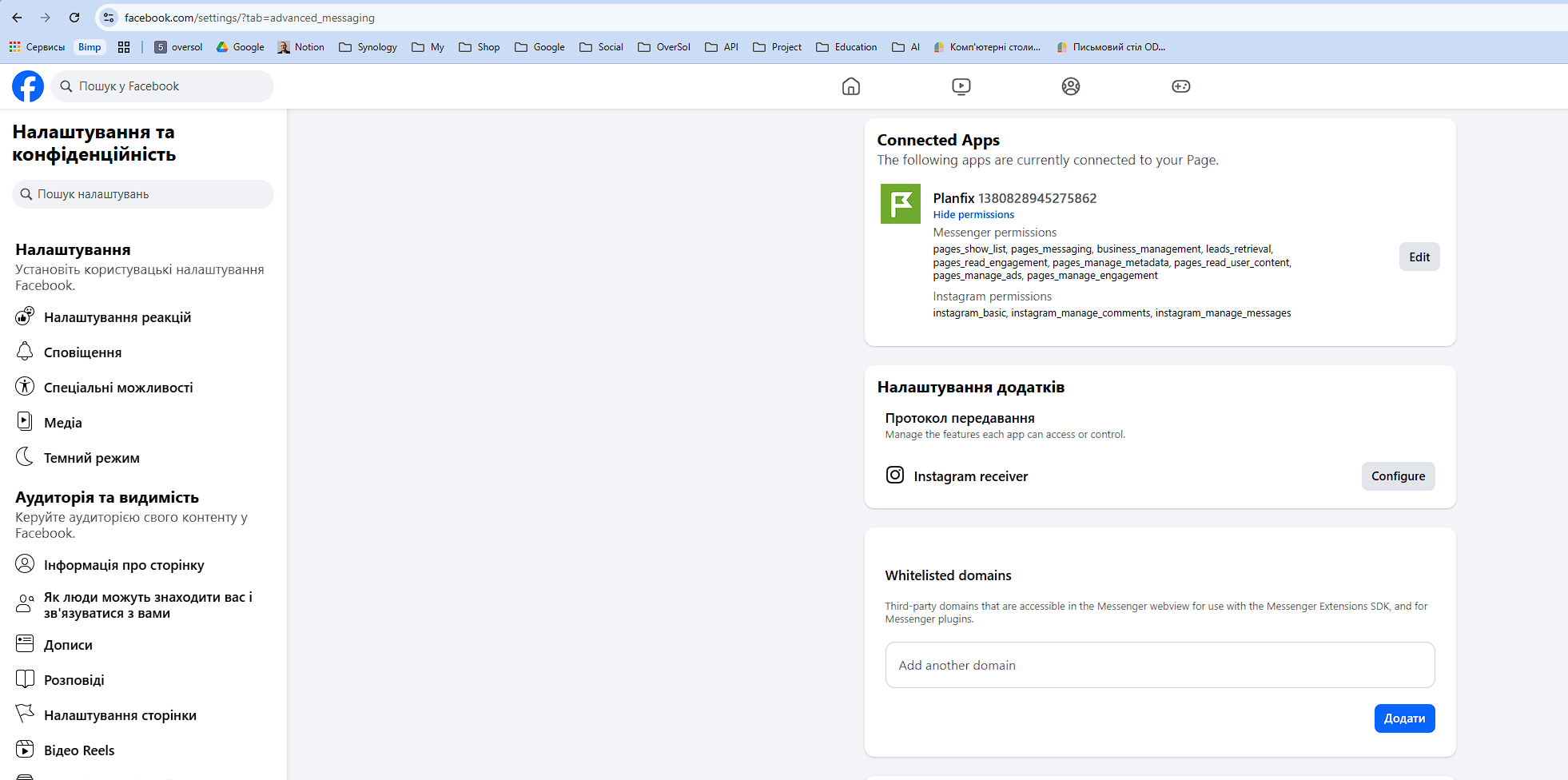
Task: Open Письмовий стіл OD bookmark
Action: [x=1111, y=47]
